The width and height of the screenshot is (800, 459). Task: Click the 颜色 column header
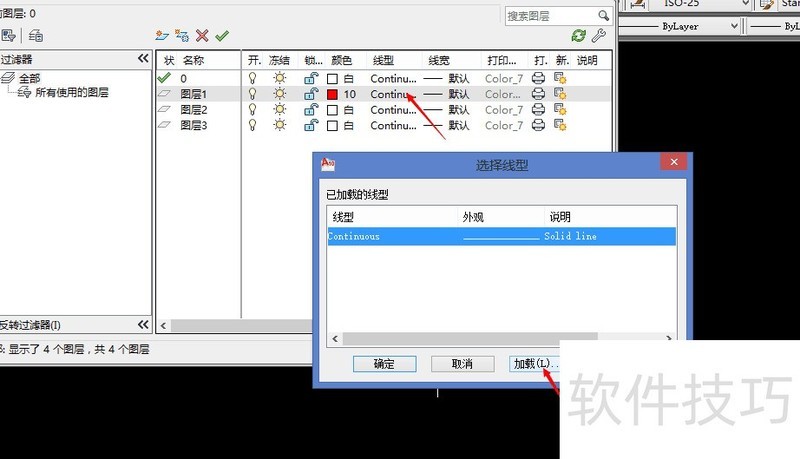click(341, 60)
